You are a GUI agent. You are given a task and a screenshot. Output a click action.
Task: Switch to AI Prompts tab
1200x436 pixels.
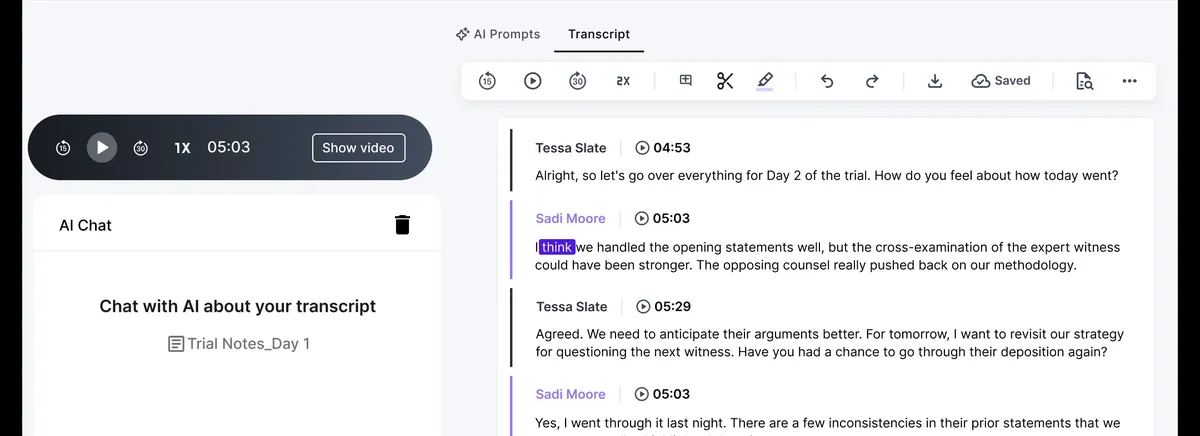[x=497, y=34]
